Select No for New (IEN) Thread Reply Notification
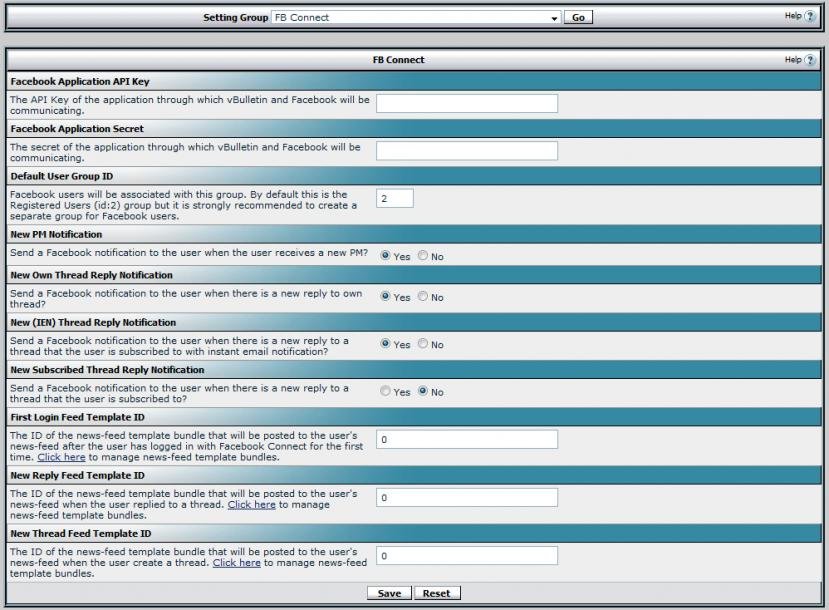 (x=422, y=344)
